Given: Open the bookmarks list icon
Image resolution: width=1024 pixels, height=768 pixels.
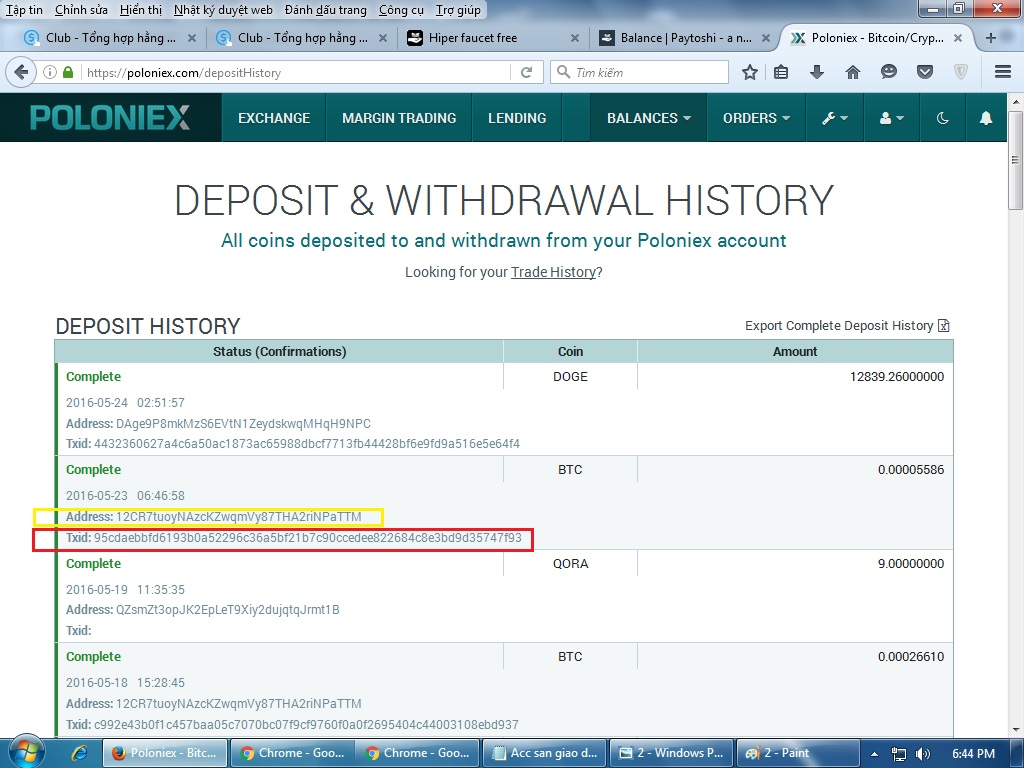Looking at the screenshot, I should coord(781,72).
